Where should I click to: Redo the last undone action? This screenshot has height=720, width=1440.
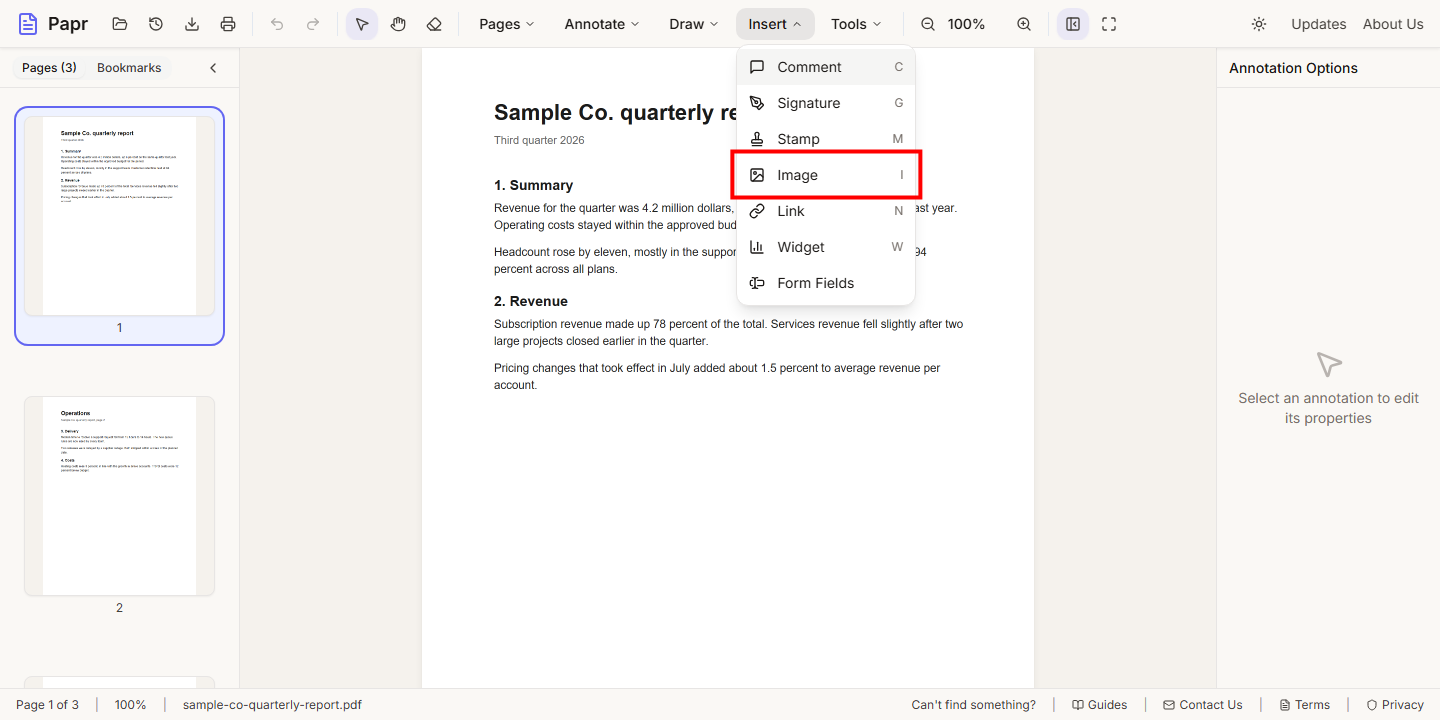[x=313, y=24]
